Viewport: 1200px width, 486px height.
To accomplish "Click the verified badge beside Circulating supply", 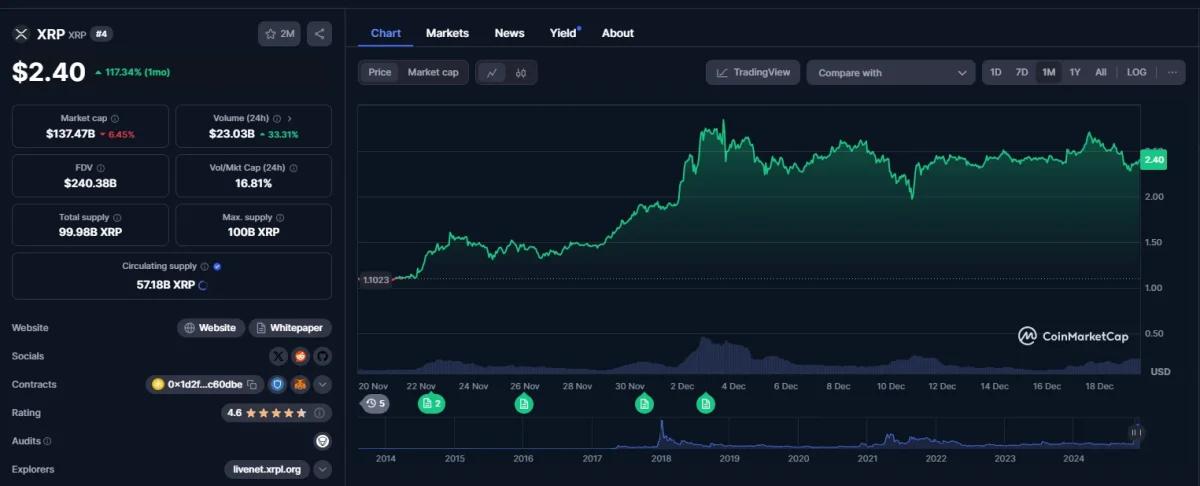I will [x=218, y=266].
